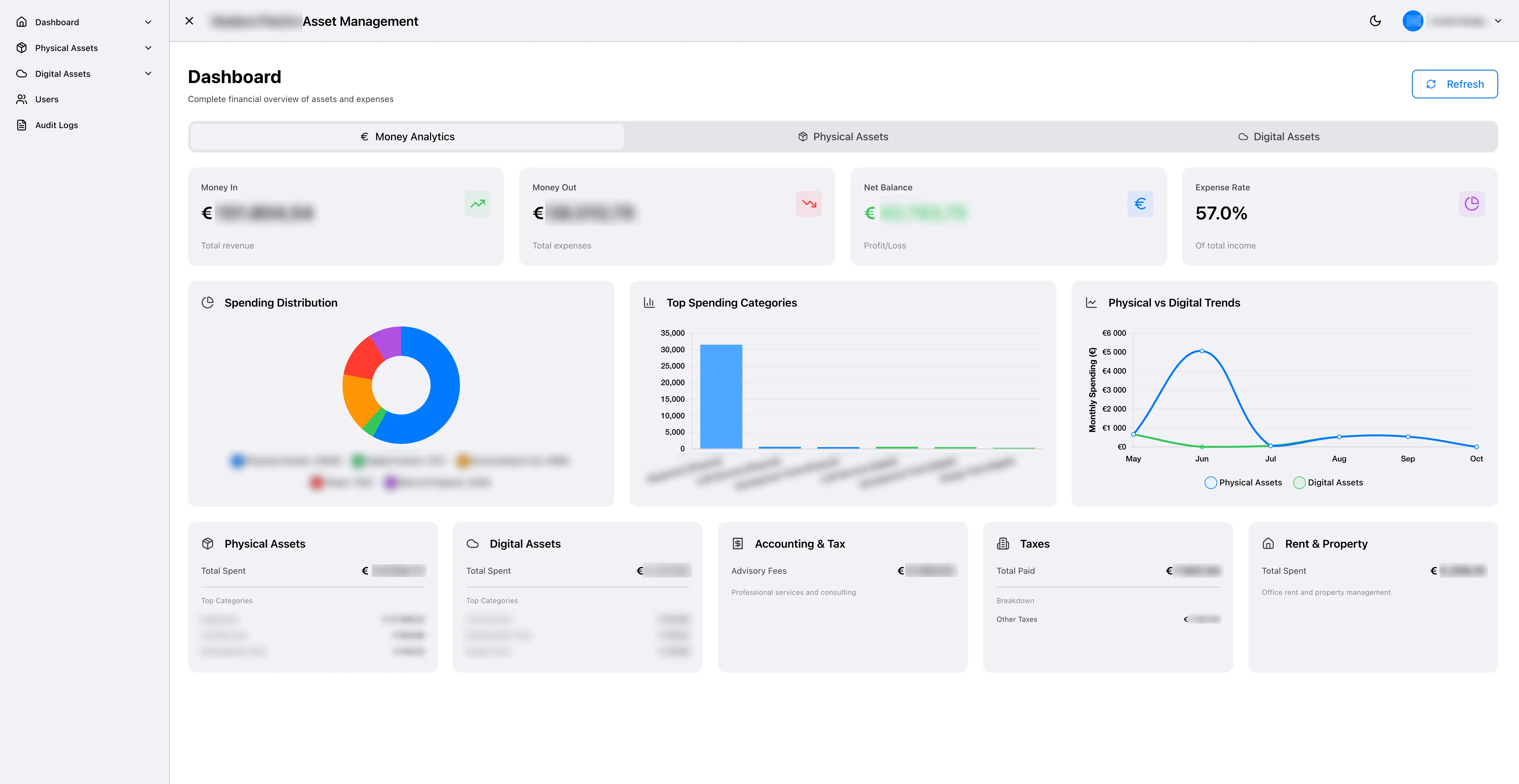The image size is (1519, 784).
Task: Expand the Digital Assets sidebar chevron
Action: click(148, 74)
